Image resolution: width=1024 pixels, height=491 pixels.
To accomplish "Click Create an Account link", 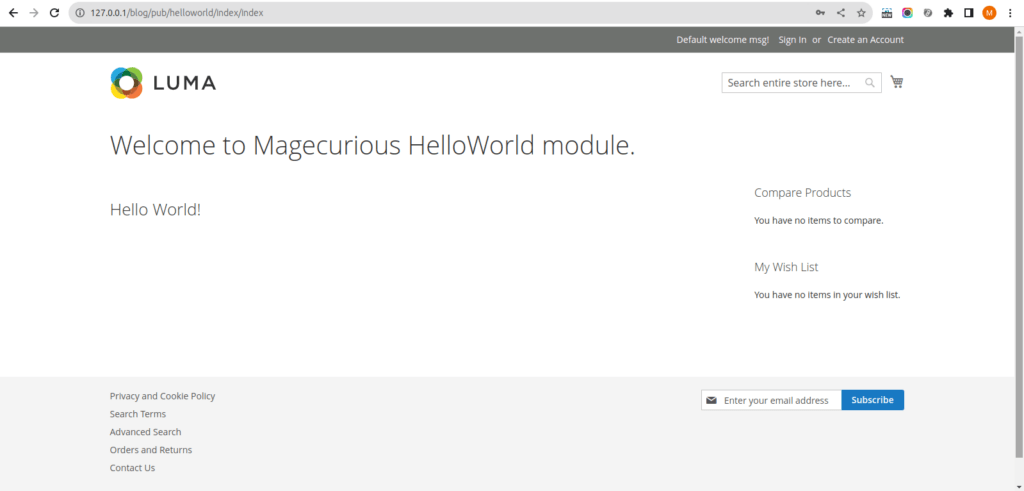I will (865, 40).
